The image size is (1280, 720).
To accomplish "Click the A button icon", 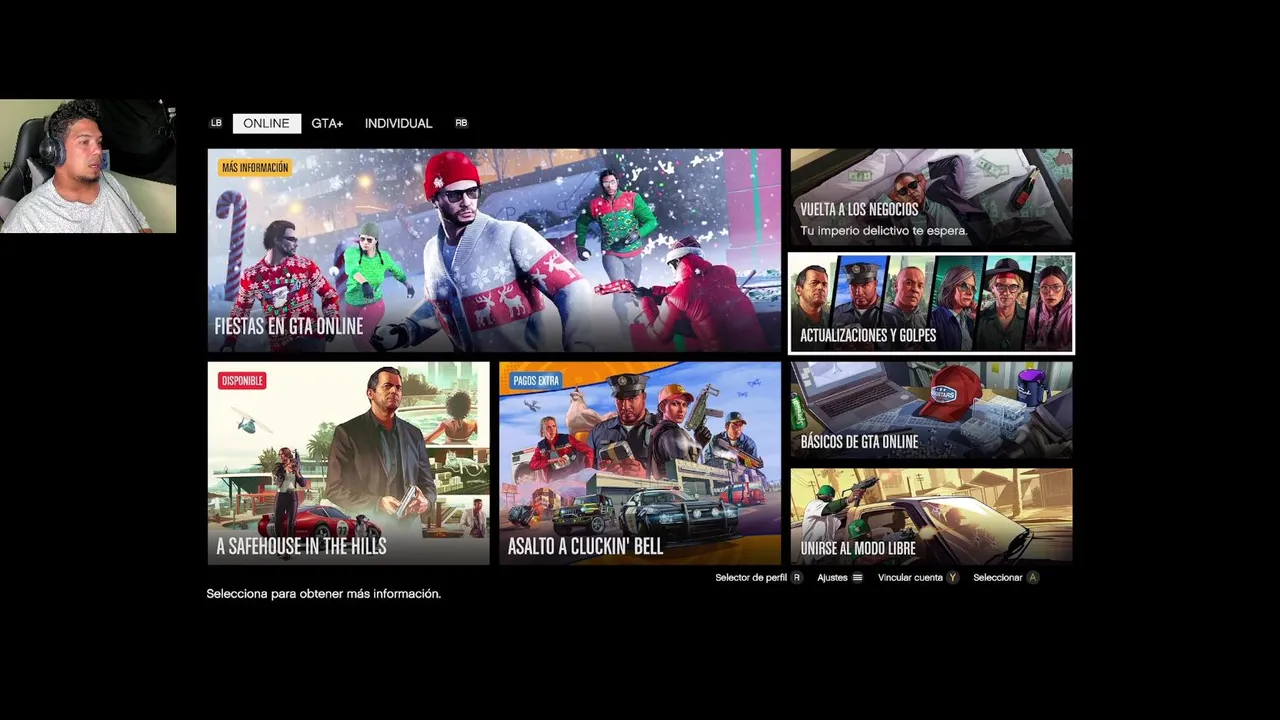I will click(x=1033, y=578).
